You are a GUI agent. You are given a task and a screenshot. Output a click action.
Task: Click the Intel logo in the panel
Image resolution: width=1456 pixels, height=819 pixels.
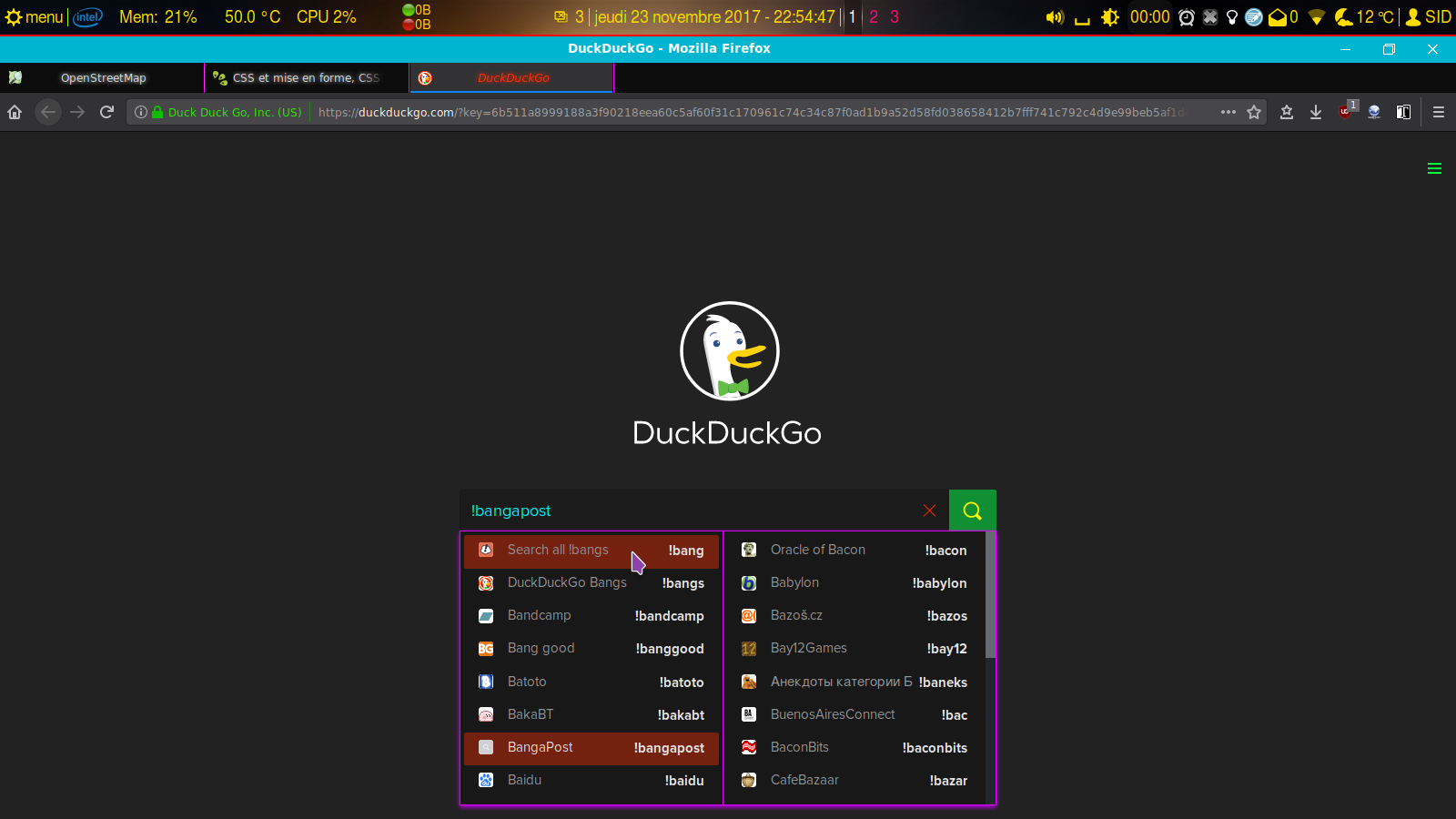88,16
